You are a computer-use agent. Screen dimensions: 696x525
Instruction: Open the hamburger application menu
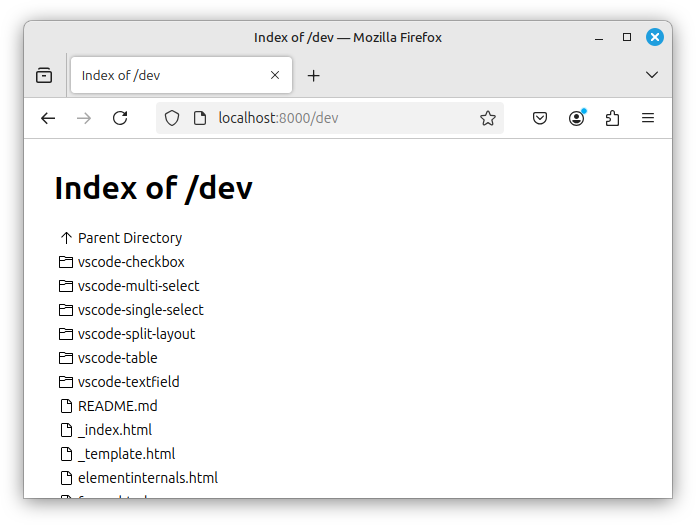648,118
